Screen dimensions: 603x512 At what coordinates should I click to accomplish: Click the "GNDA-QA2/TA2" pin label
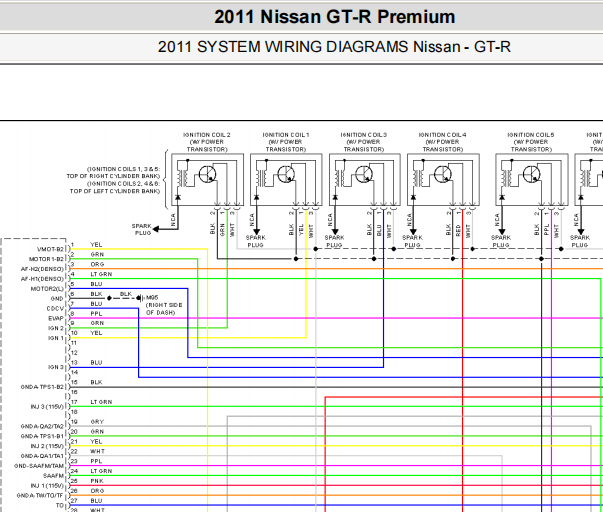[42, 427]
